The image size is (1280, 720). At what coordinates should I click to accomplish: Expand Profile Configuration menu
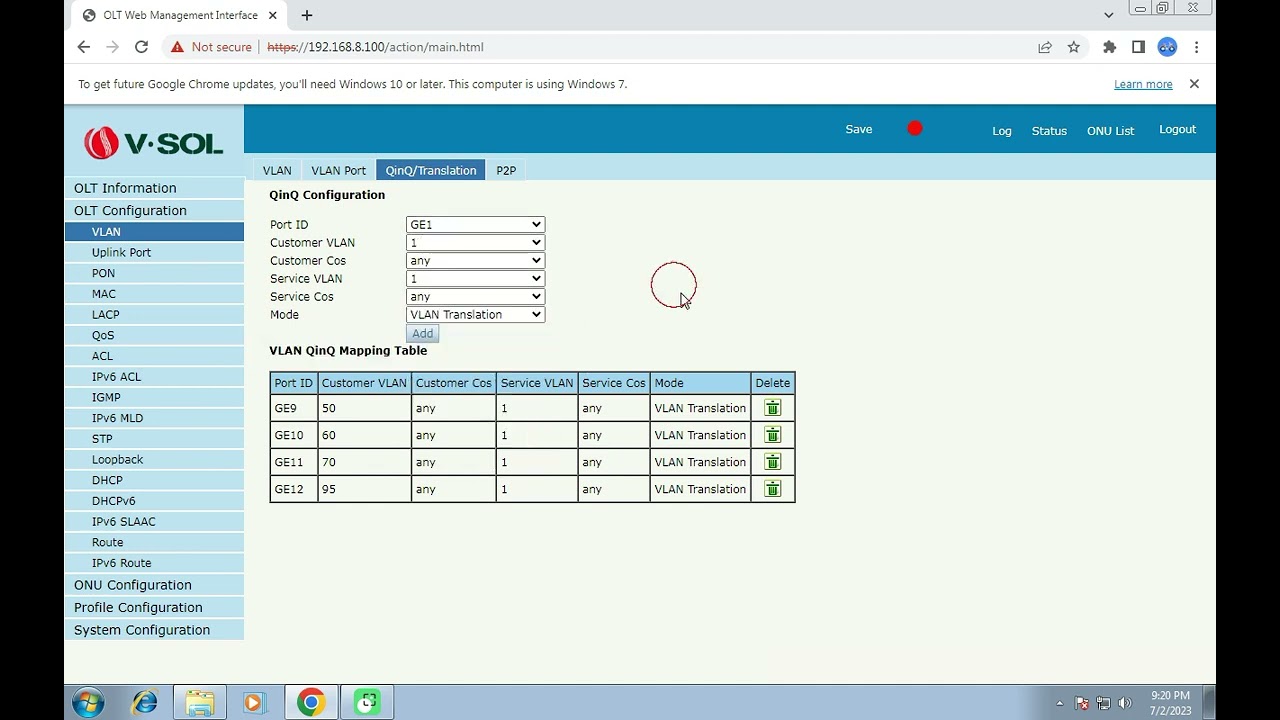pos(154,608)
